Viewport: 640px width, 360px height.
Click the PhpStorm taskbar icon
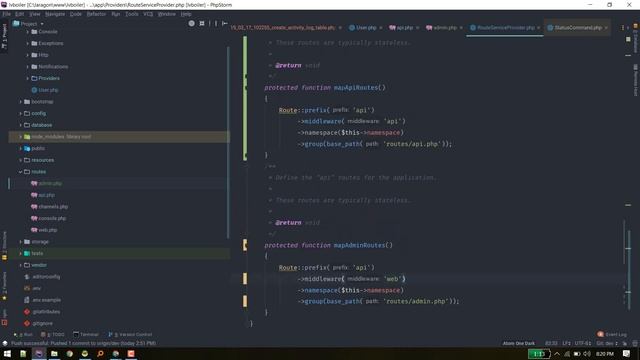[39, 354]
